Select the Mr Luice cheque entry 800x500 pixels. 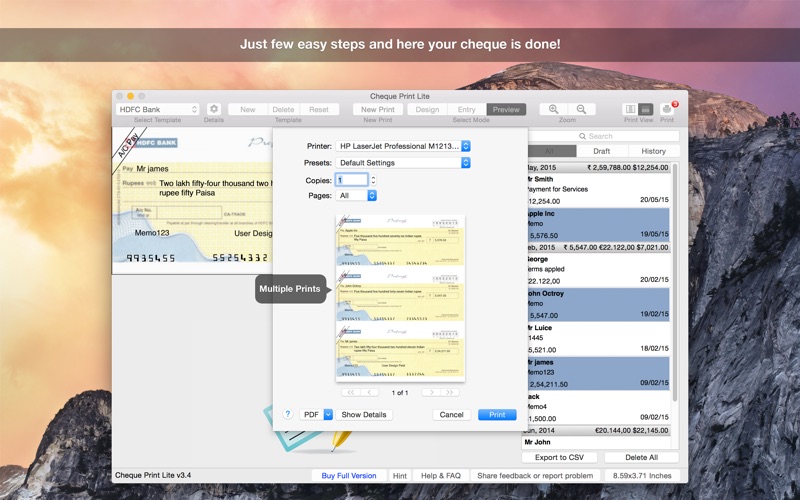[x=596, y=338]
